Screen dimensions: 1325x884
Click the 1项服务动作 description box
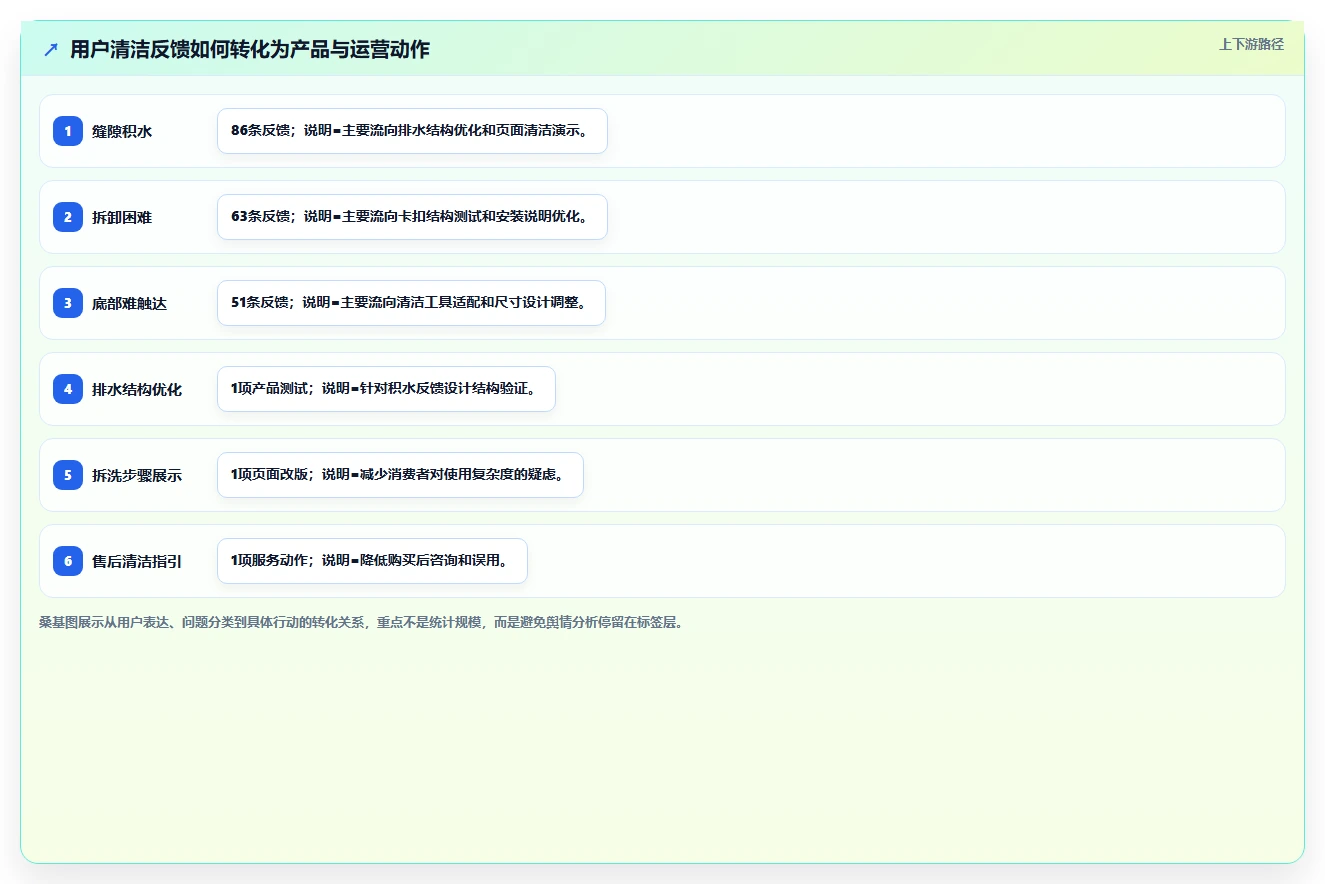(372, 561)
